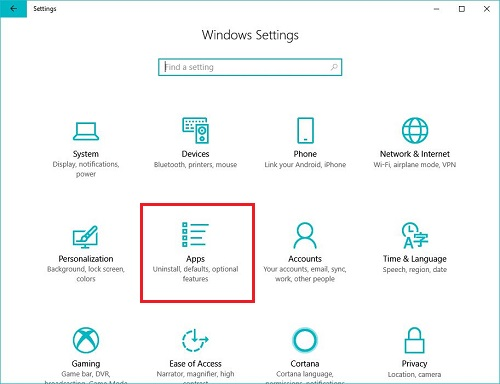This screenshot has height=384, width=500.
Task: Click the Cortana label
Action: coord(305,364)
